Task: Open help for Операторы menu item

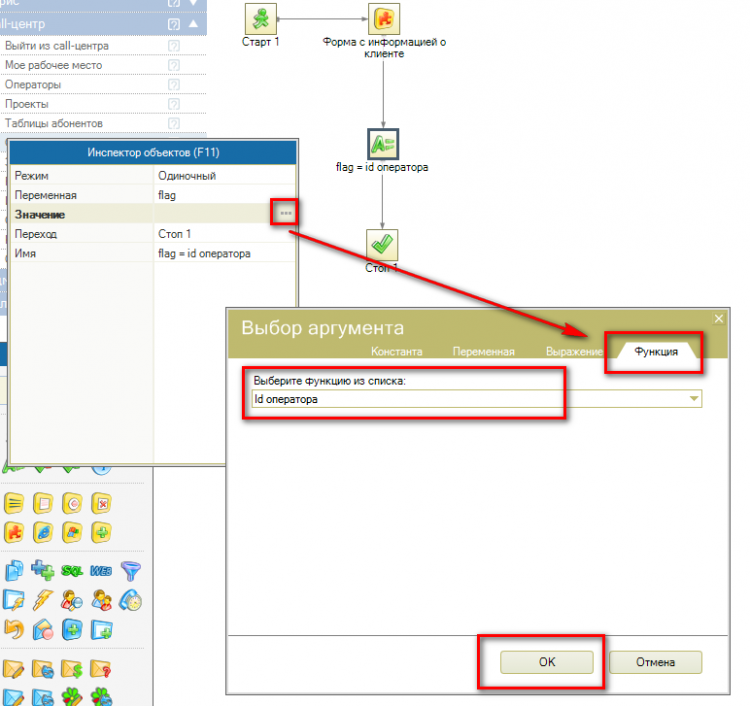Action: click(174, 85)
